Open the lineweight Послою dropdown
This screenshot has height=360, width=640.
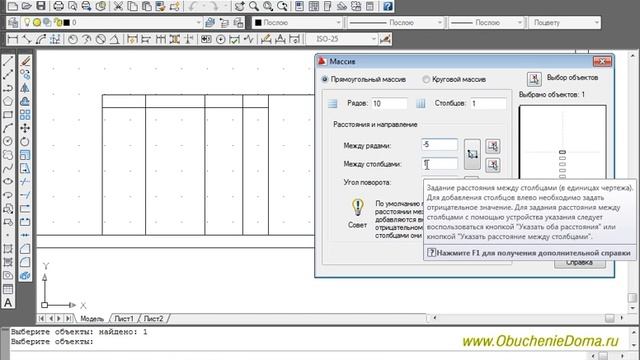[x=486, y=22]
